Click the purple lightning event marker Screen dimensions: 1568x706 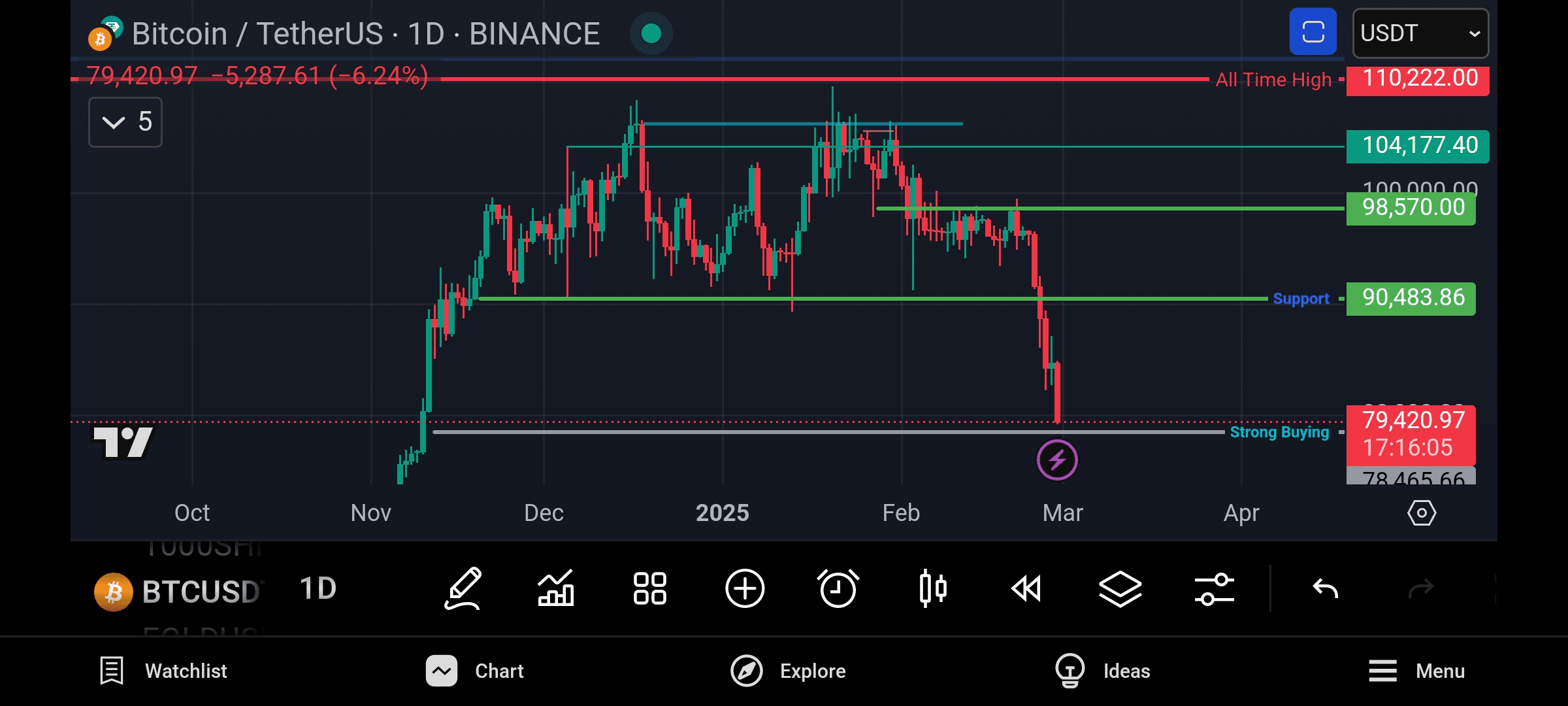(x=1057, y=460)
